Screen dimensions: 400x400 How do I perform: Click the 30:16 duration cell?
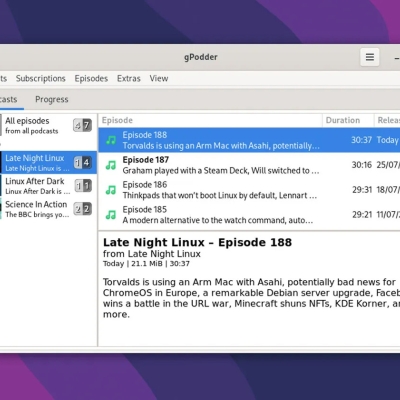362,165
